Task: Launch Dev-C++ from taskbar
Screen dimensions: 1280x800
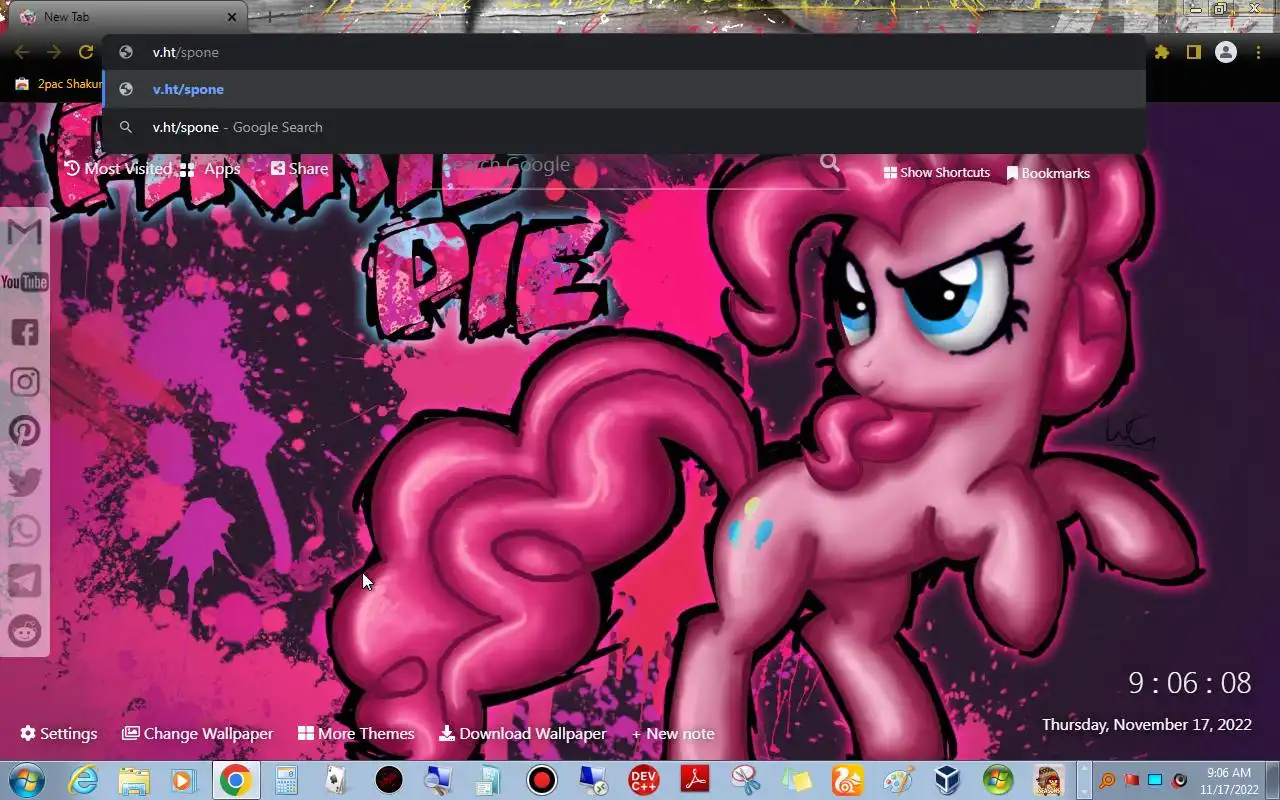Action: click(643, 780)
